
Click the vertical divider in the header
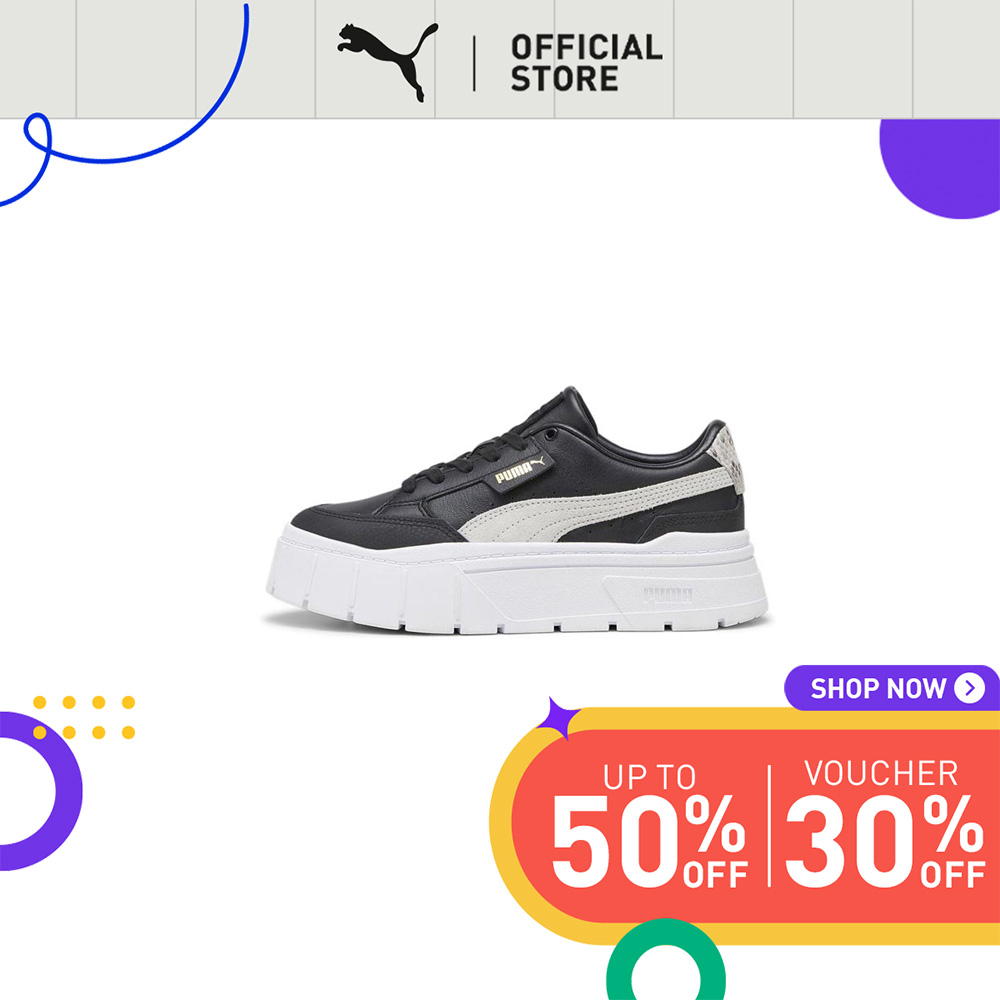point(474,63)
